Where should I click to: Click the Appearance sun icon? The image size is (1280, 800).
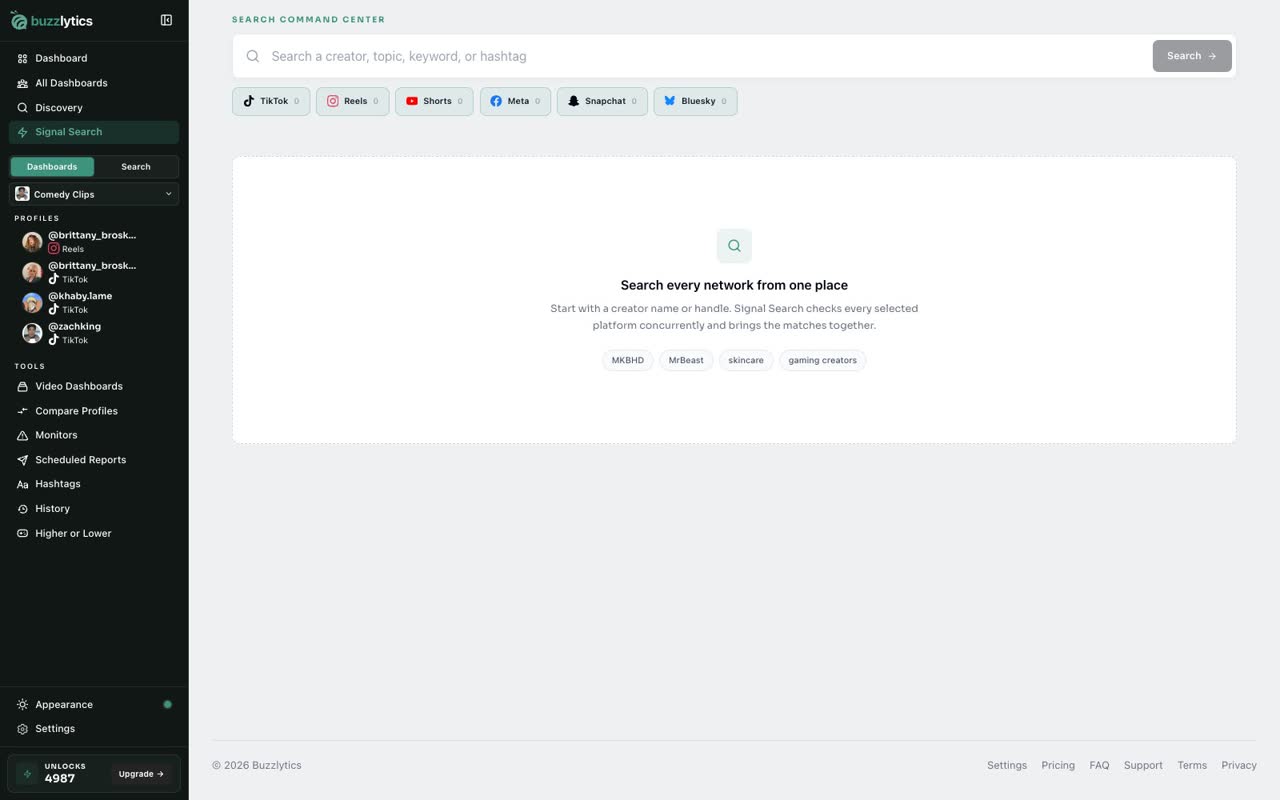click(x=23, y=705)
